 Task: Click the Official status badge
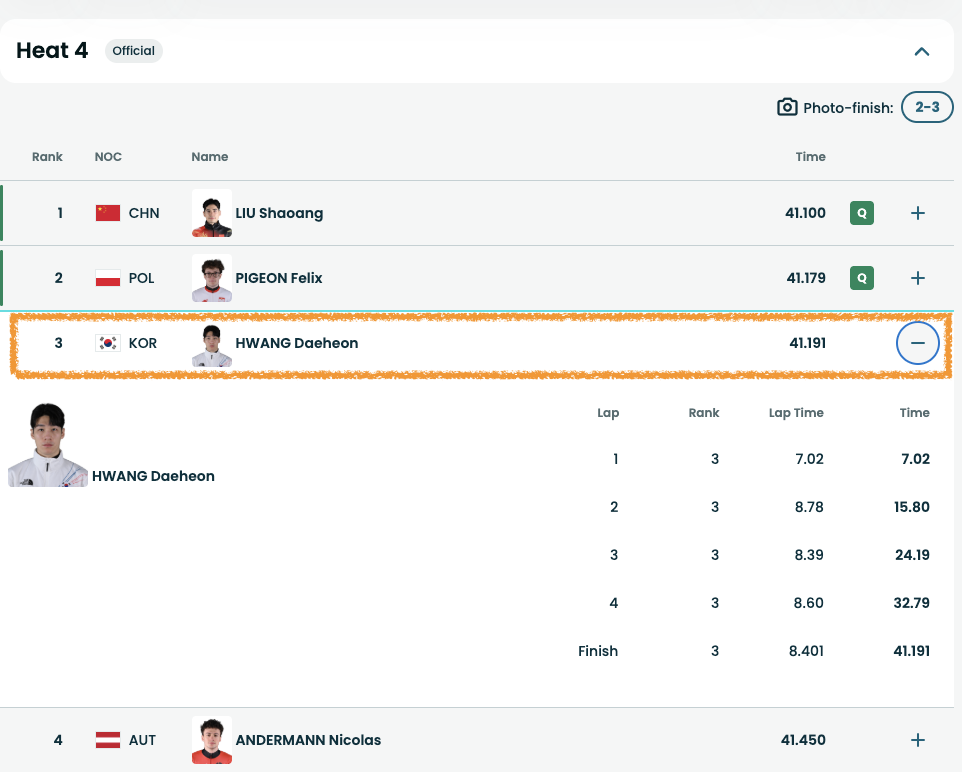pyautogui.click(x=133, y=51)
